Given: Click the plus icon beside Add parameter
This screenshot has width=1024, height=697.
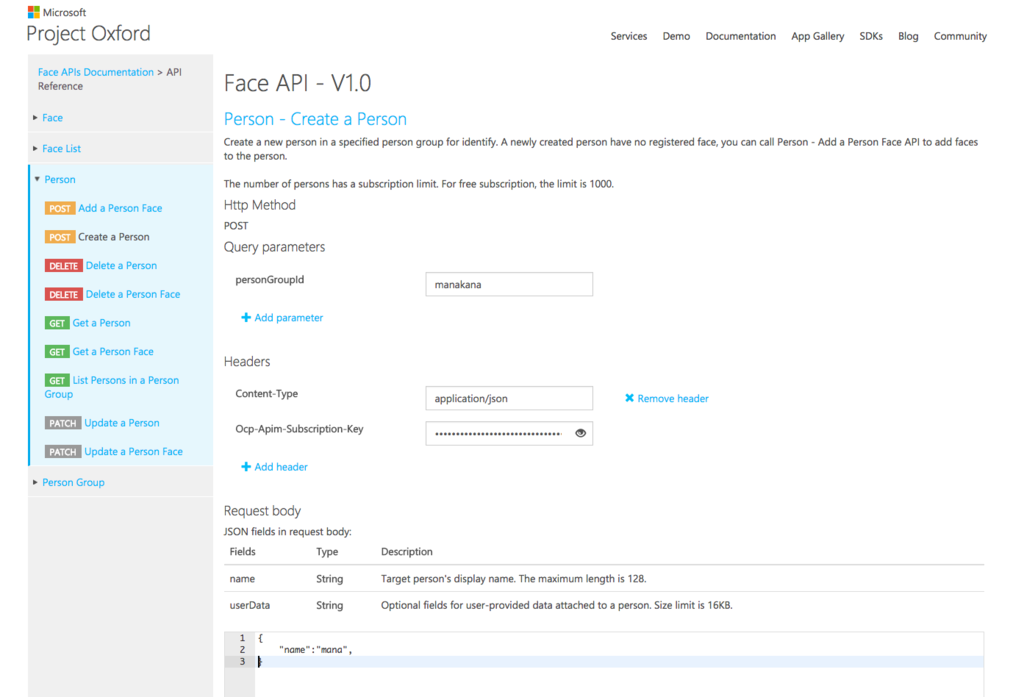Looking at the screenshot, I should 246,317.
